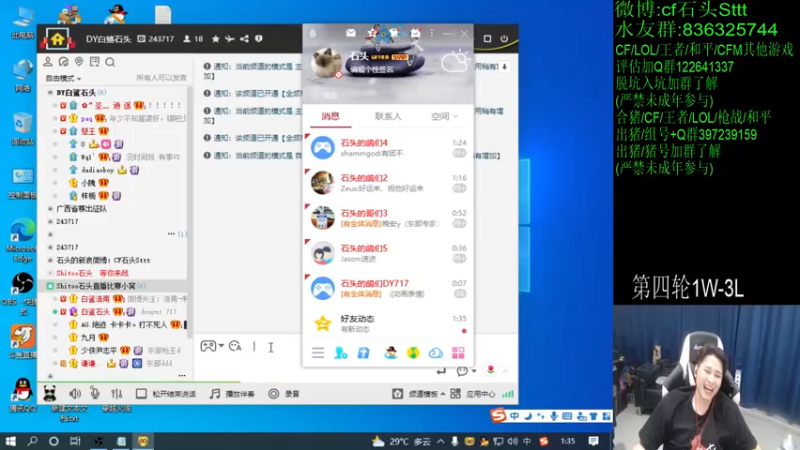Open 应用中心 app center
This screenshot has width=800, height=450.
pos(473,394)
